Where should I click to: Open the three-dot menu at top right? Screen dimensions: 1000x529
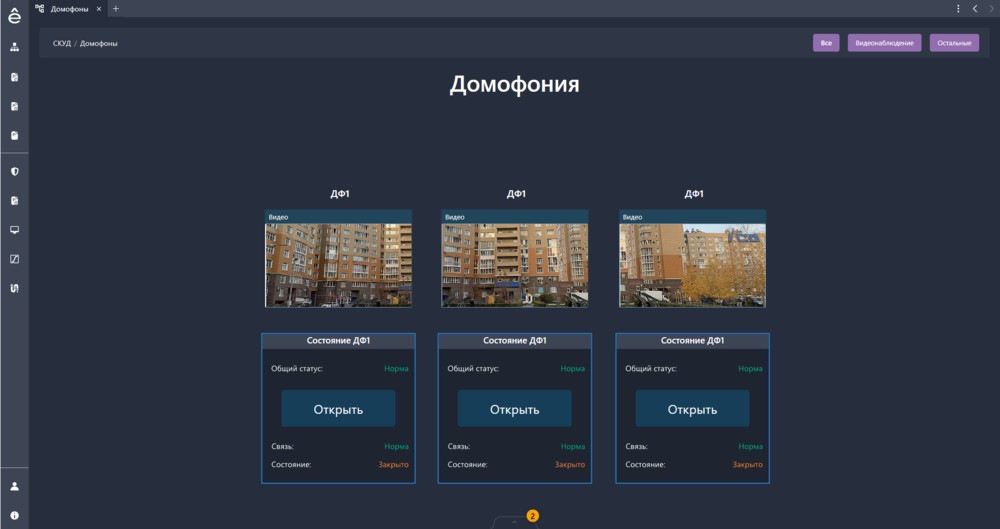click(x=959, y=9)
